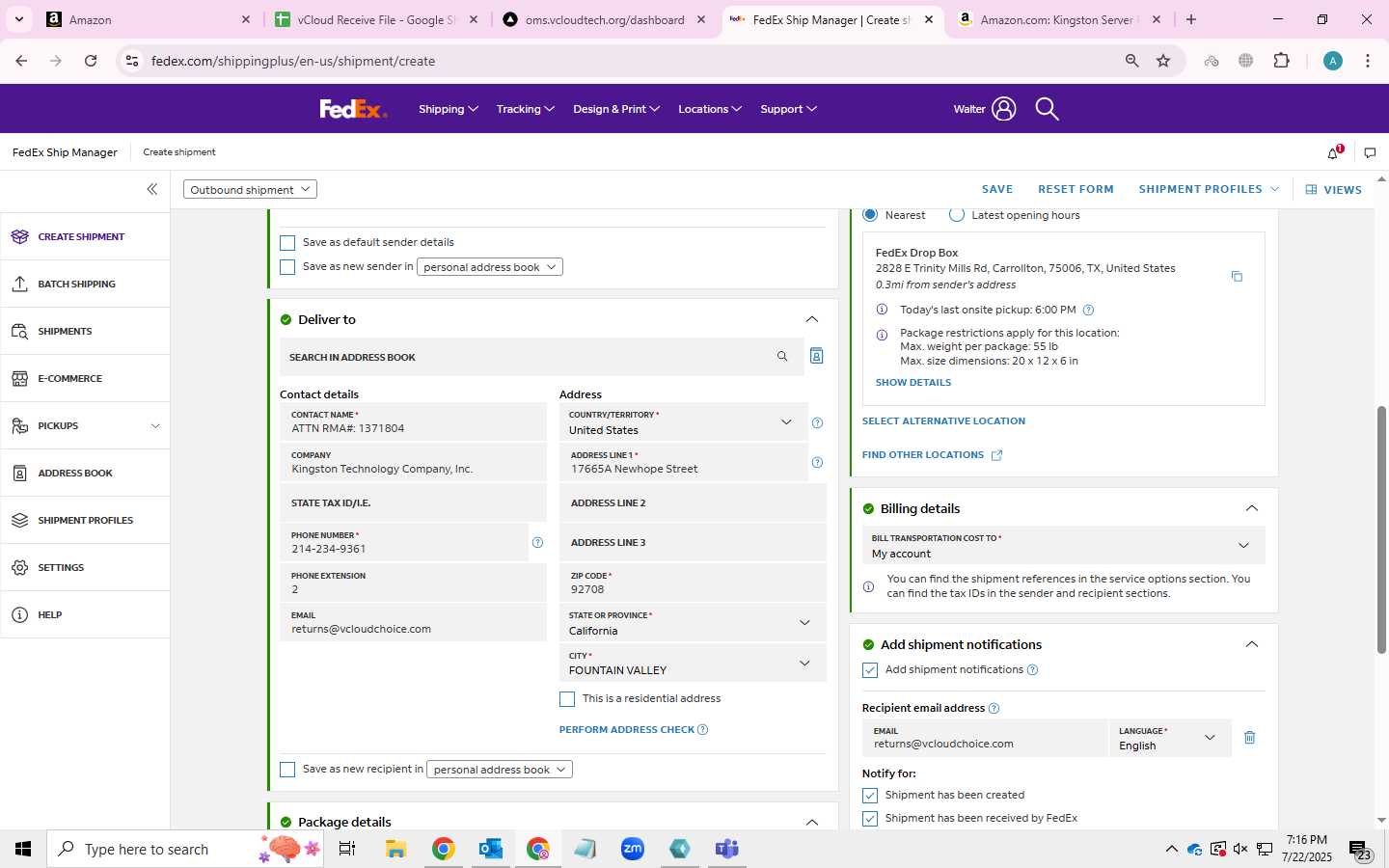Click the FedEx logo
This screenshot has width=1389, height=868.
353,109
